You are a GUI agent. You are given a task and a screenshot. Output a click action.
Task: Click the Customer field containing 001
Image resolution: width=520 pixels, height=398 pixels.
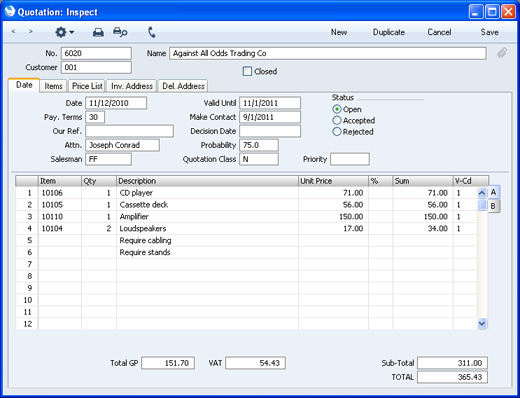coord(96,67)
